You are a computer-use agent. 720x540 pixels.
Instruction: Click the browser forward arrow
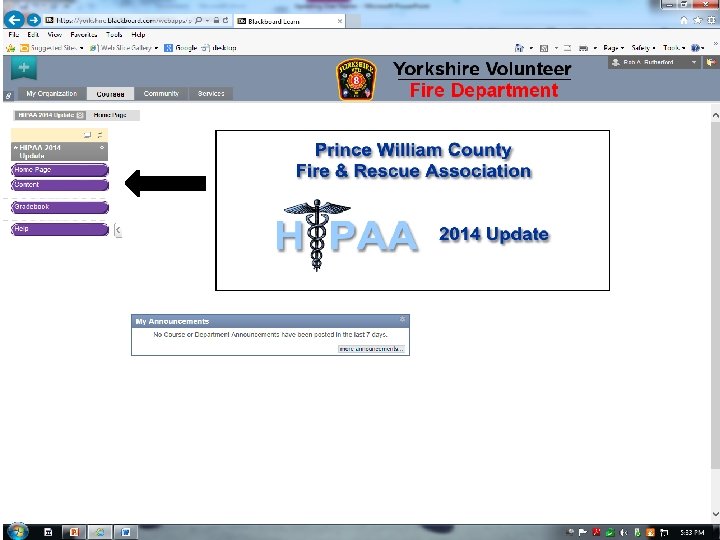(x=34, y=20)
